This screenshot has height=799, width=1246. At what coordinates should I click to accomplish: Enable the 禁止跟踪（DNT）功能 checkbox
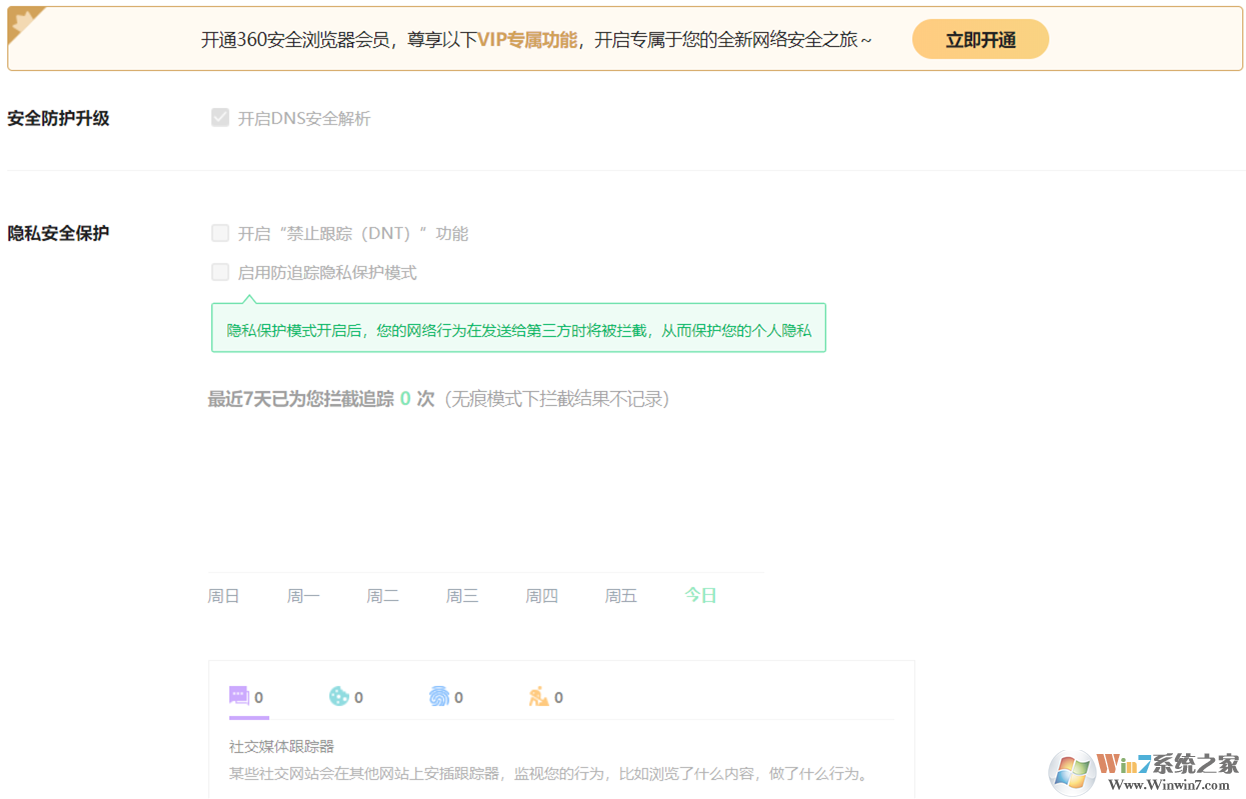pos(220,232)
